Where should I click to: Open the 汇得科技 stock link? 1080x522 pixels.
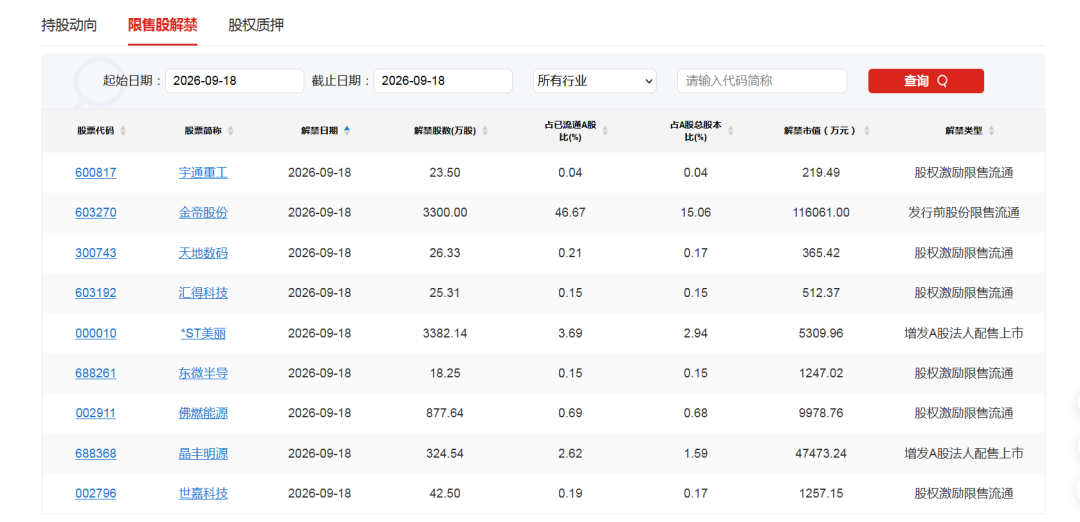[x=203, y=293]
